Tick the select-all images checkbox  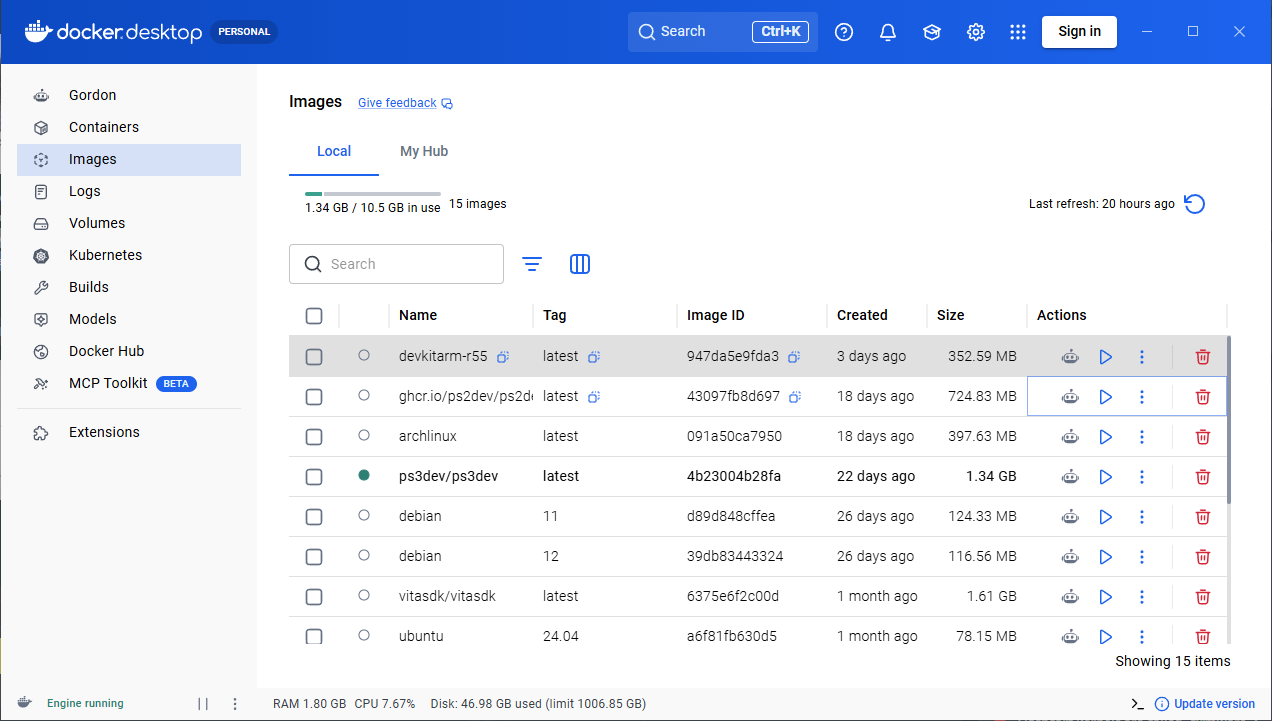pos(314,316)
